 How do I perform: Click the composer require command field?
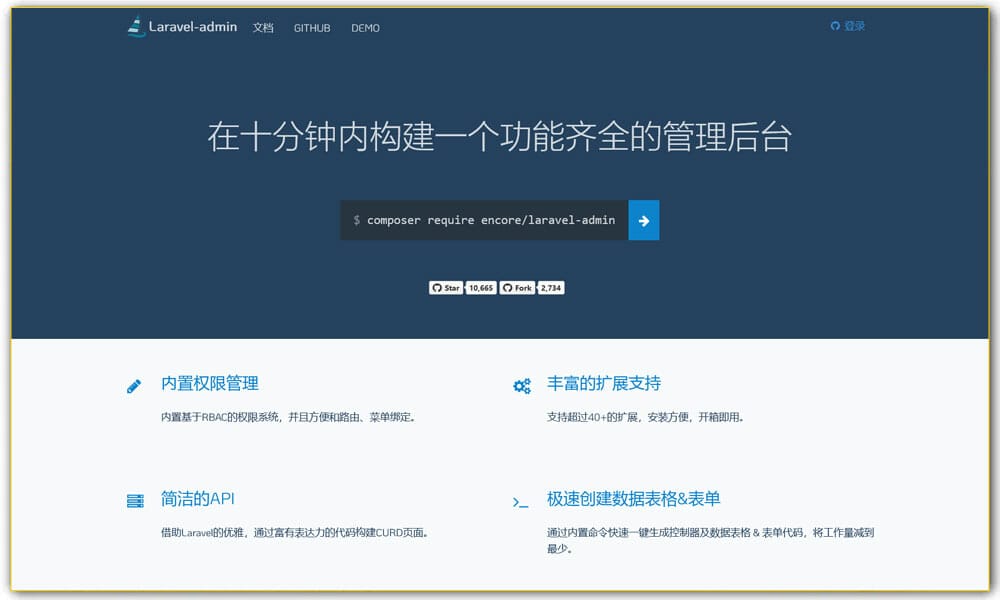[x=485, y=220]
